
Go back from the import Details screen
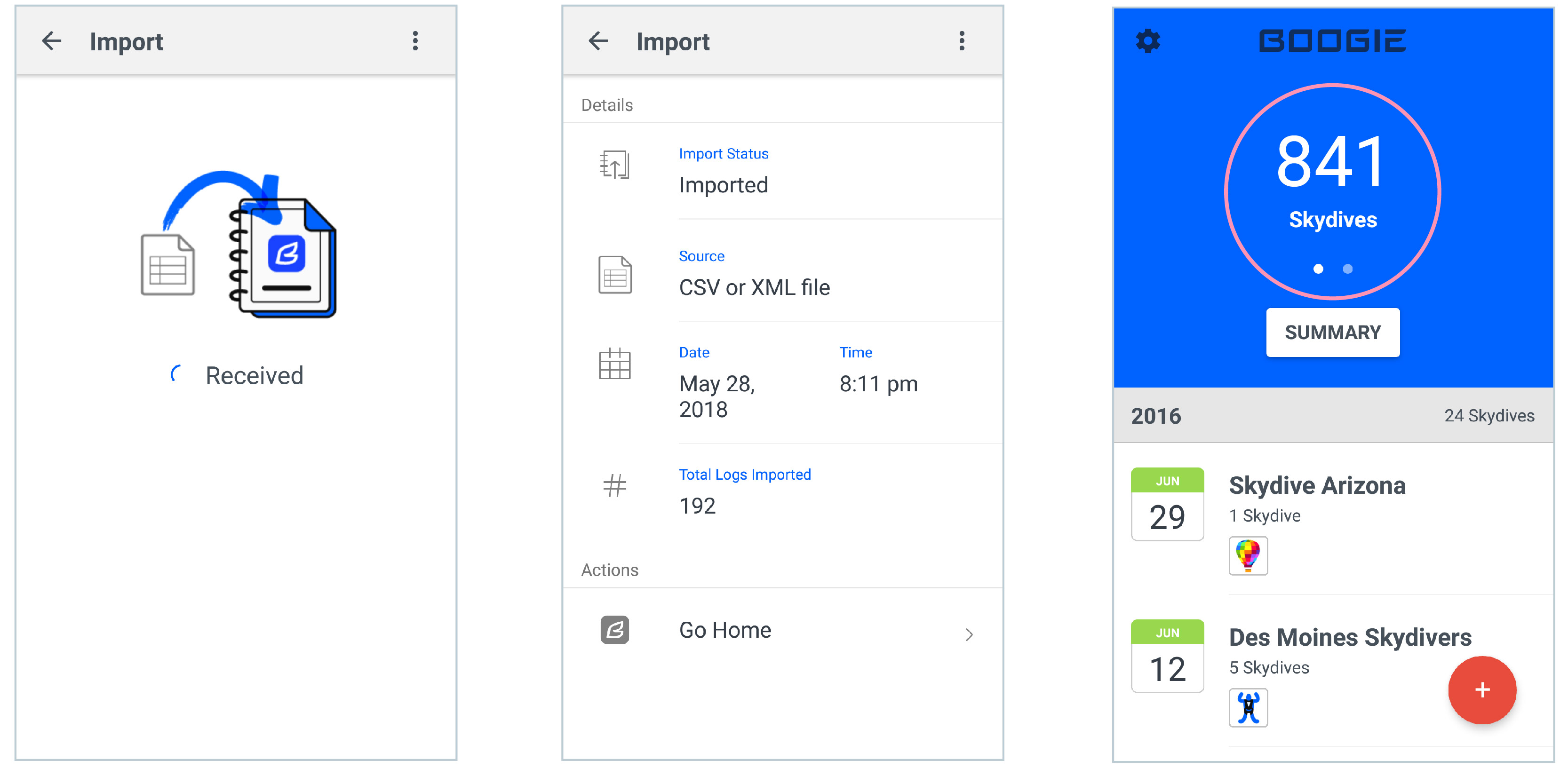pyautogui.click(x=598, y=41)
